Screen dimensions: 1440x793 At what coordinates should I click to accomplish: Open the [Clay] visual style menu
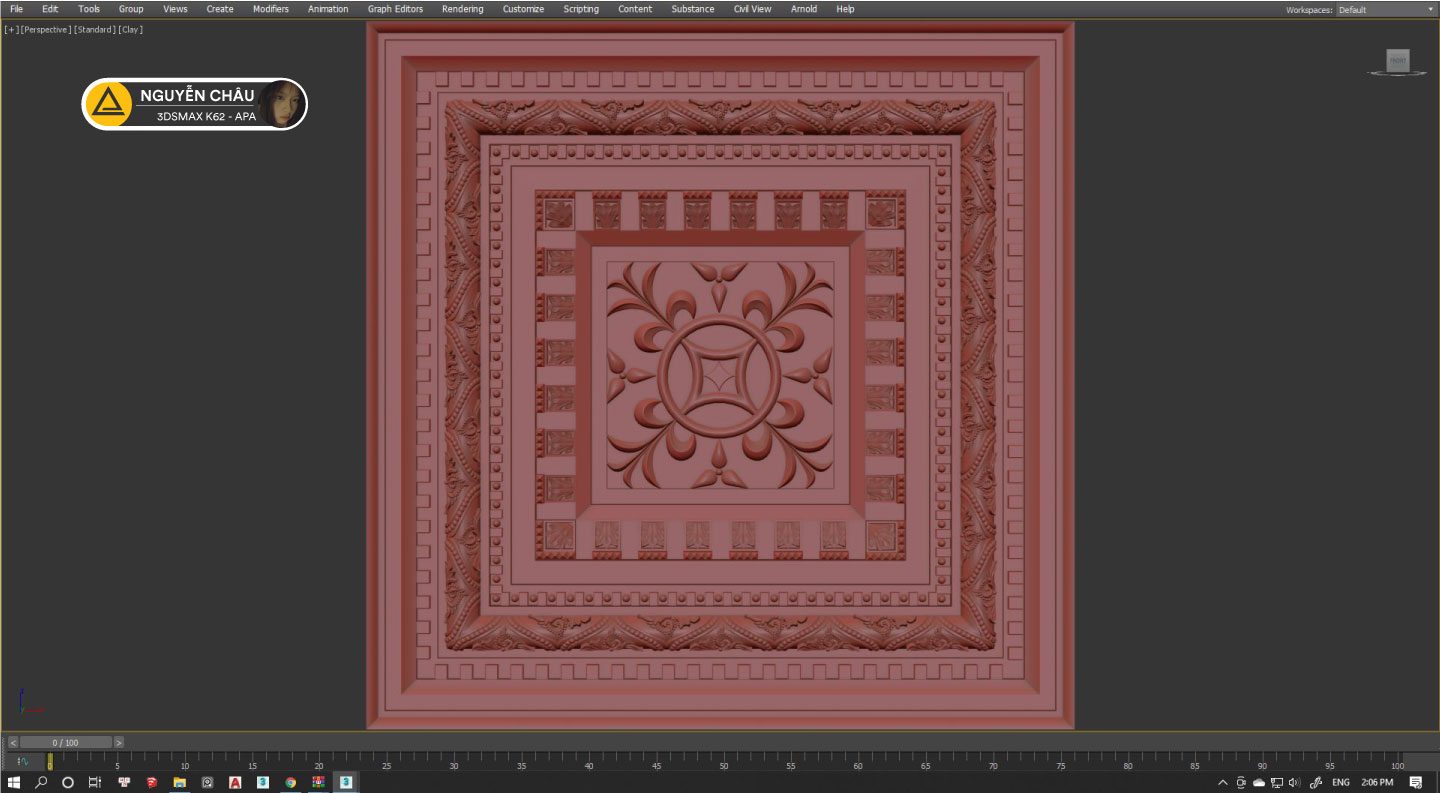click(x=130, y=30)
